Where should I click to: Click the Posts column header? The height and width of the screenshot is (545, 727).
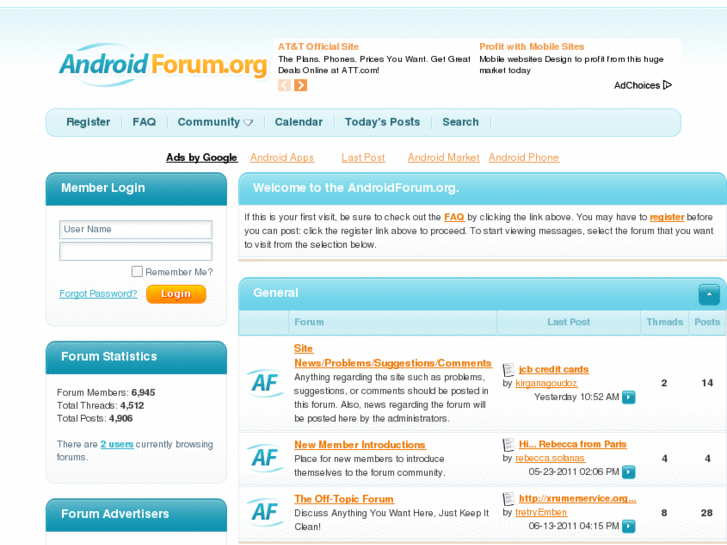707,322
